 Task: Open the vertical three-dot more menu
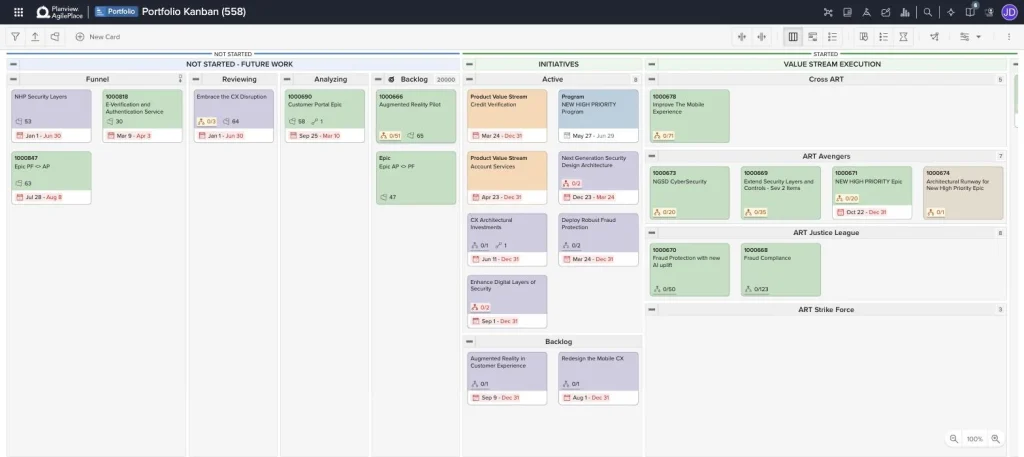[x=1009, y=37]
